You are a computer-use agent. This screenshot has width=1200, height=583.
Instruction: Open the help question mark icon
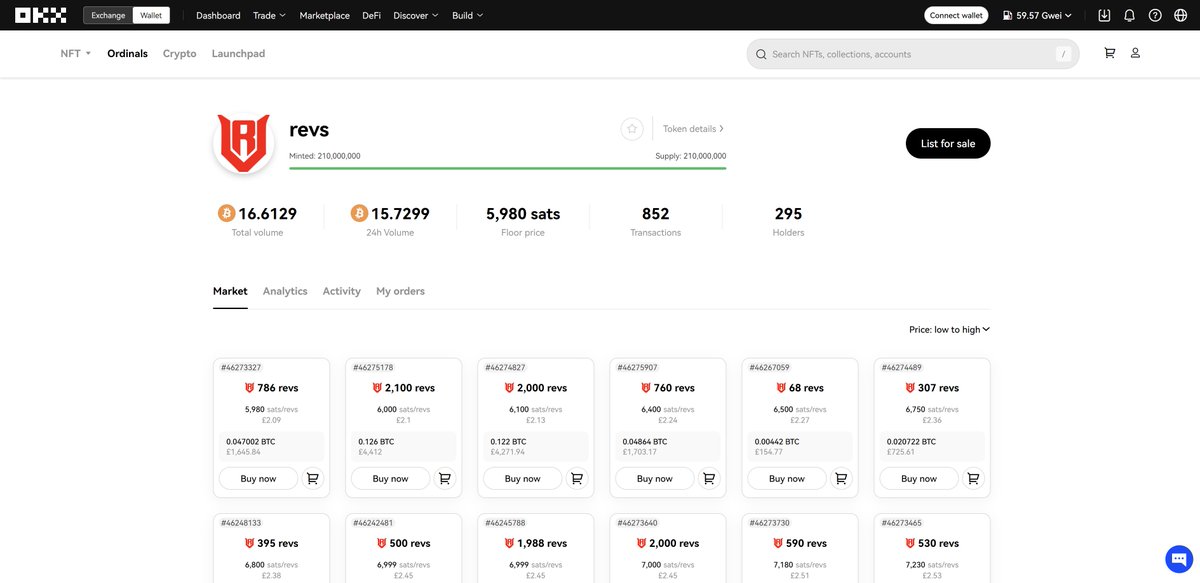1155,15
